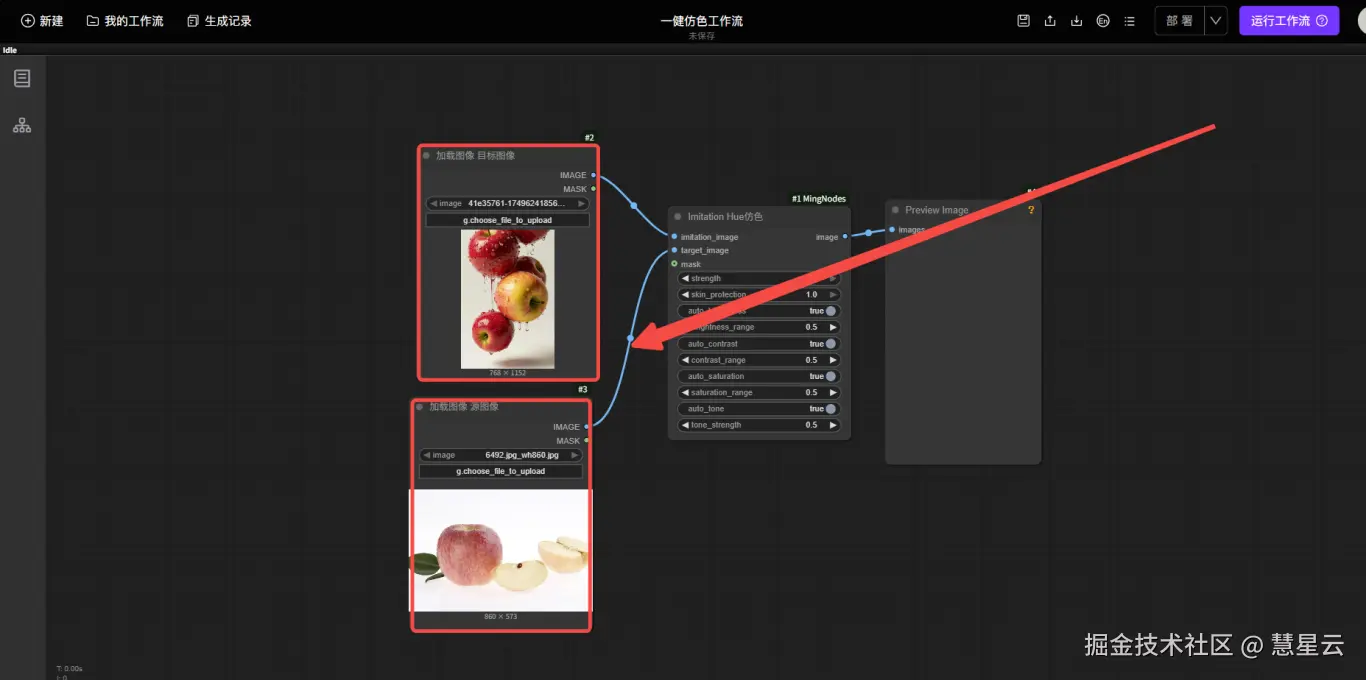Switch language with the En icon

1103,21
